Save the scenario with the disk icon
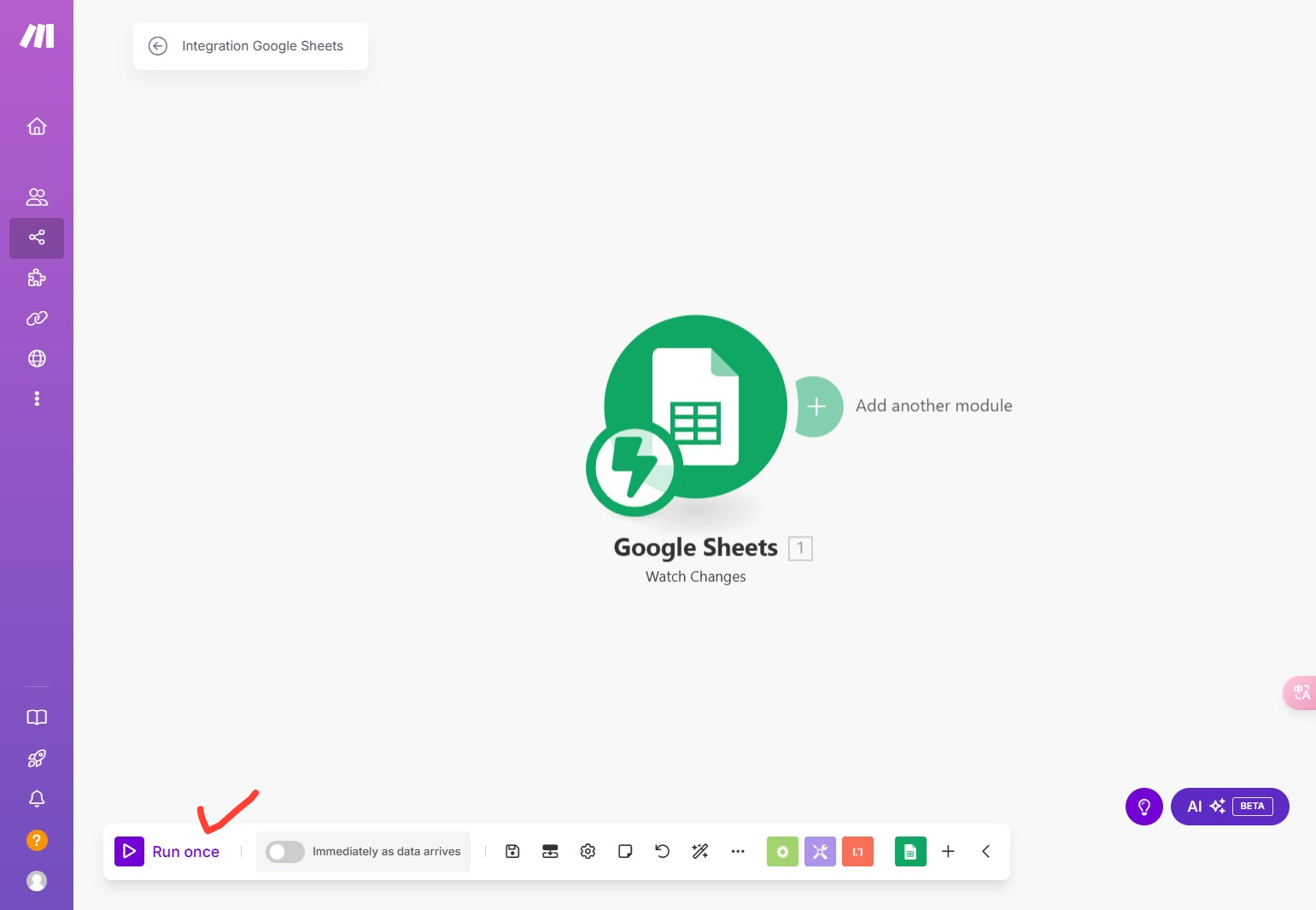The height and width of the screenshot is (910, 1316). click(x=512, y=852)
